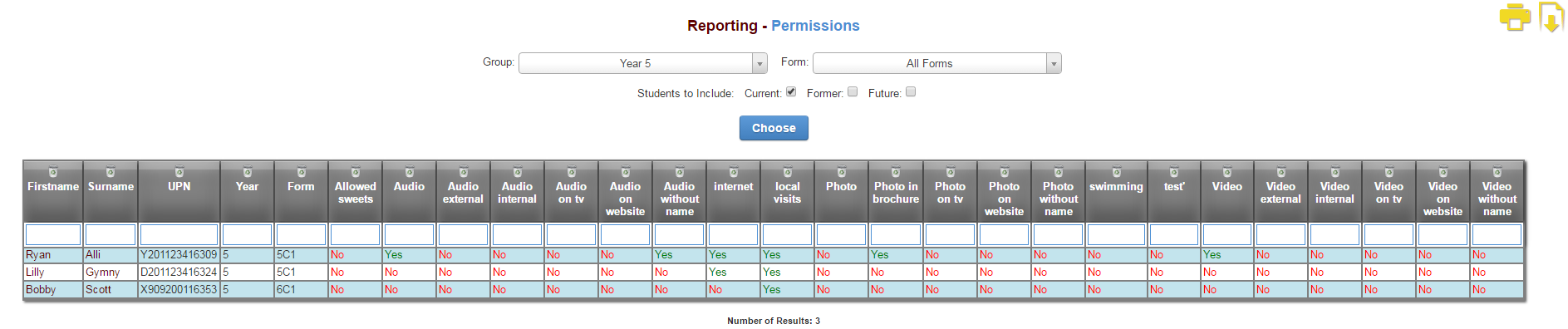Click the filter box under Allowed sweets

point(356,234)
